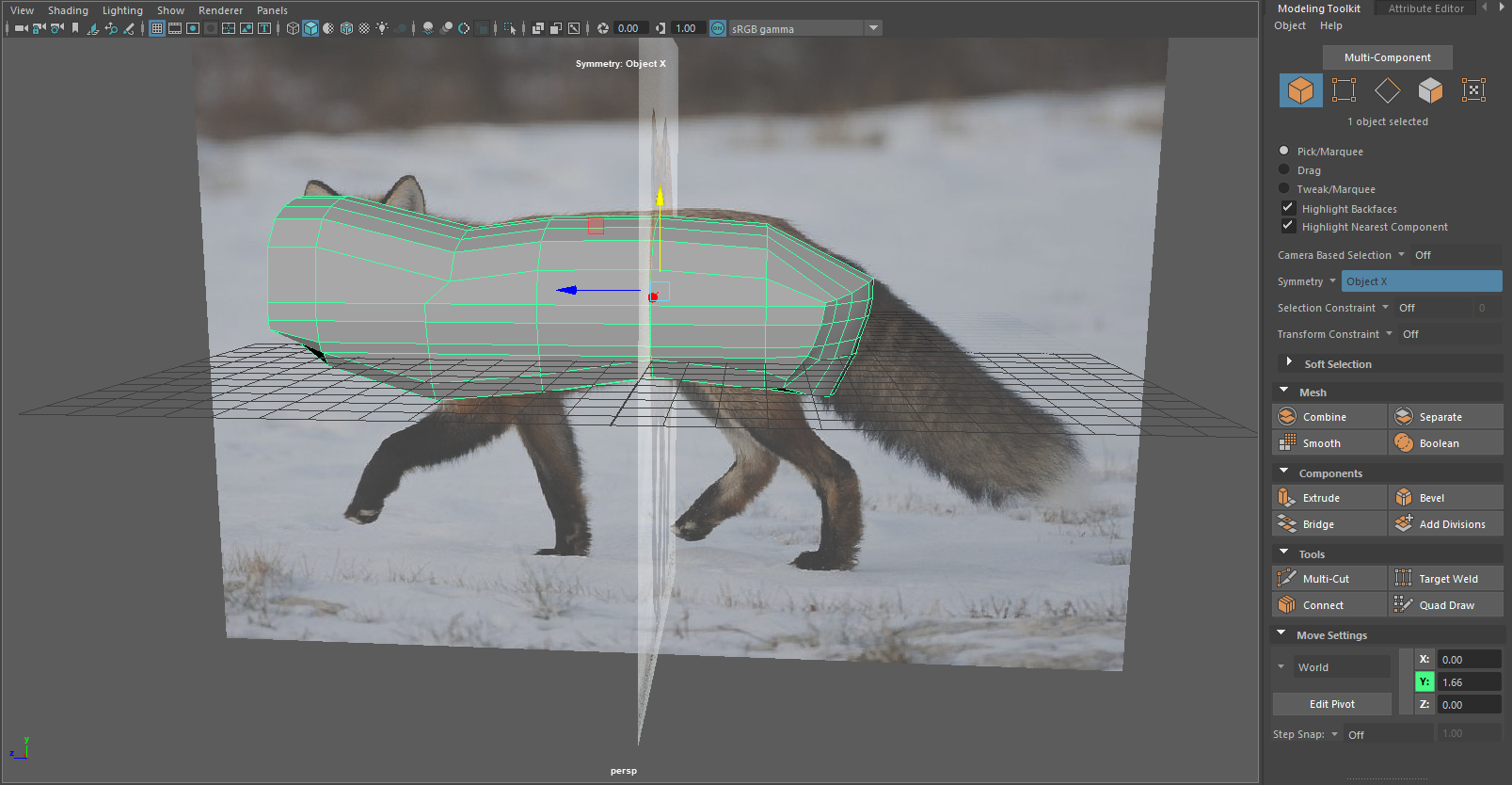Open the Step Snap dropdown
This screenshot has height=785, width=1512.
click(x=1334, y=734)
